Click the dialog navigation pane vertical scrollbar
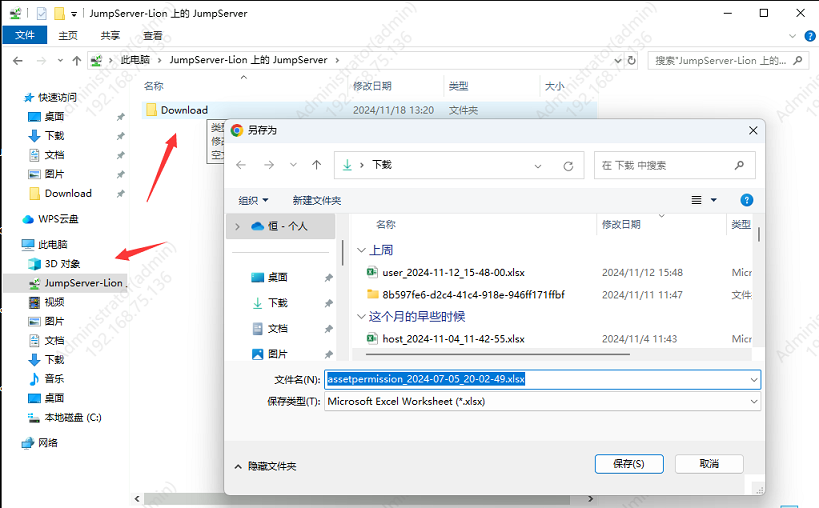 point(343,252)
